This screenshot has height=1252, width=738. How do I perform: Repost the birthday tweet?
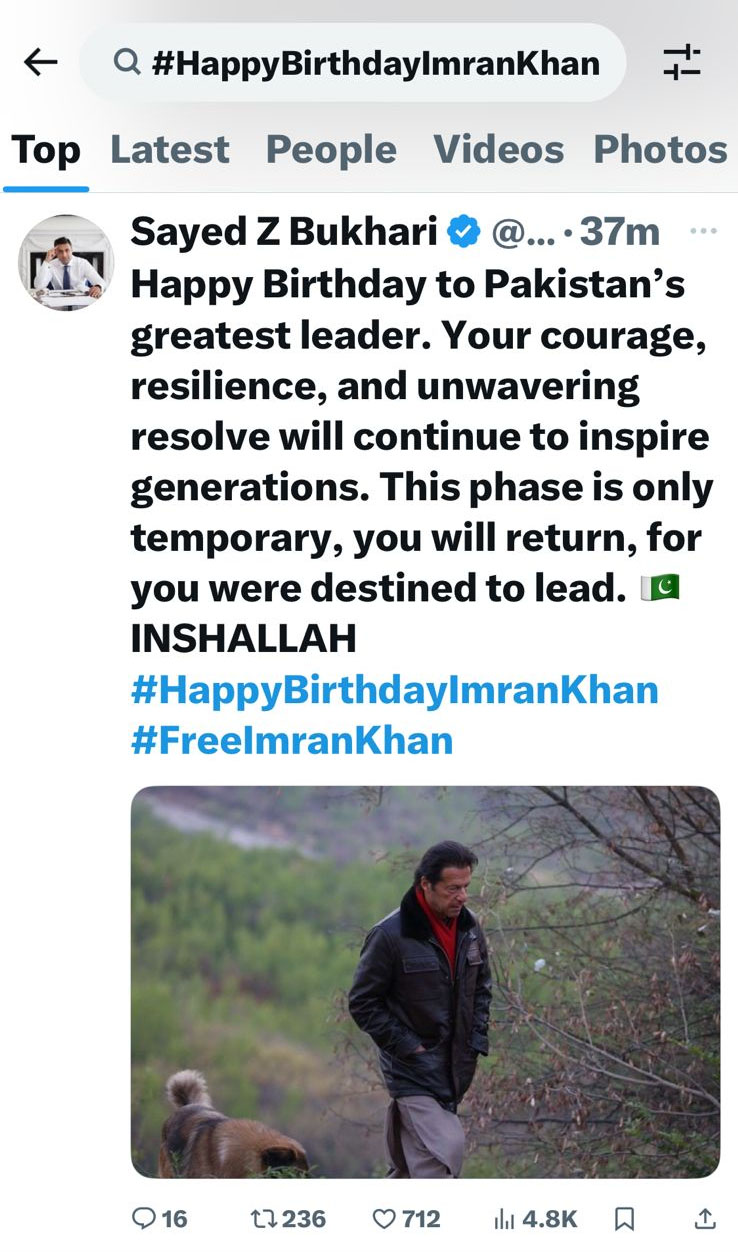(x=262, y=1218)
